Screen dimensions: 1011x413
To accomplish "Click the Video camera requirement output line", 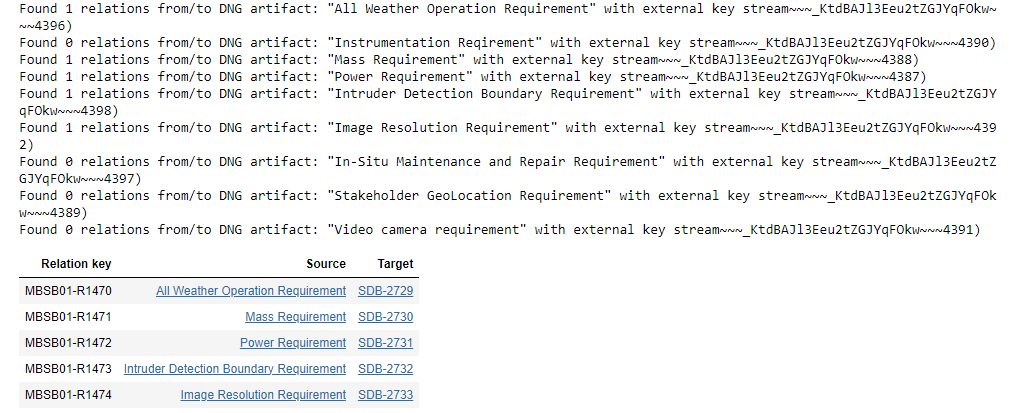I will 500,230.
